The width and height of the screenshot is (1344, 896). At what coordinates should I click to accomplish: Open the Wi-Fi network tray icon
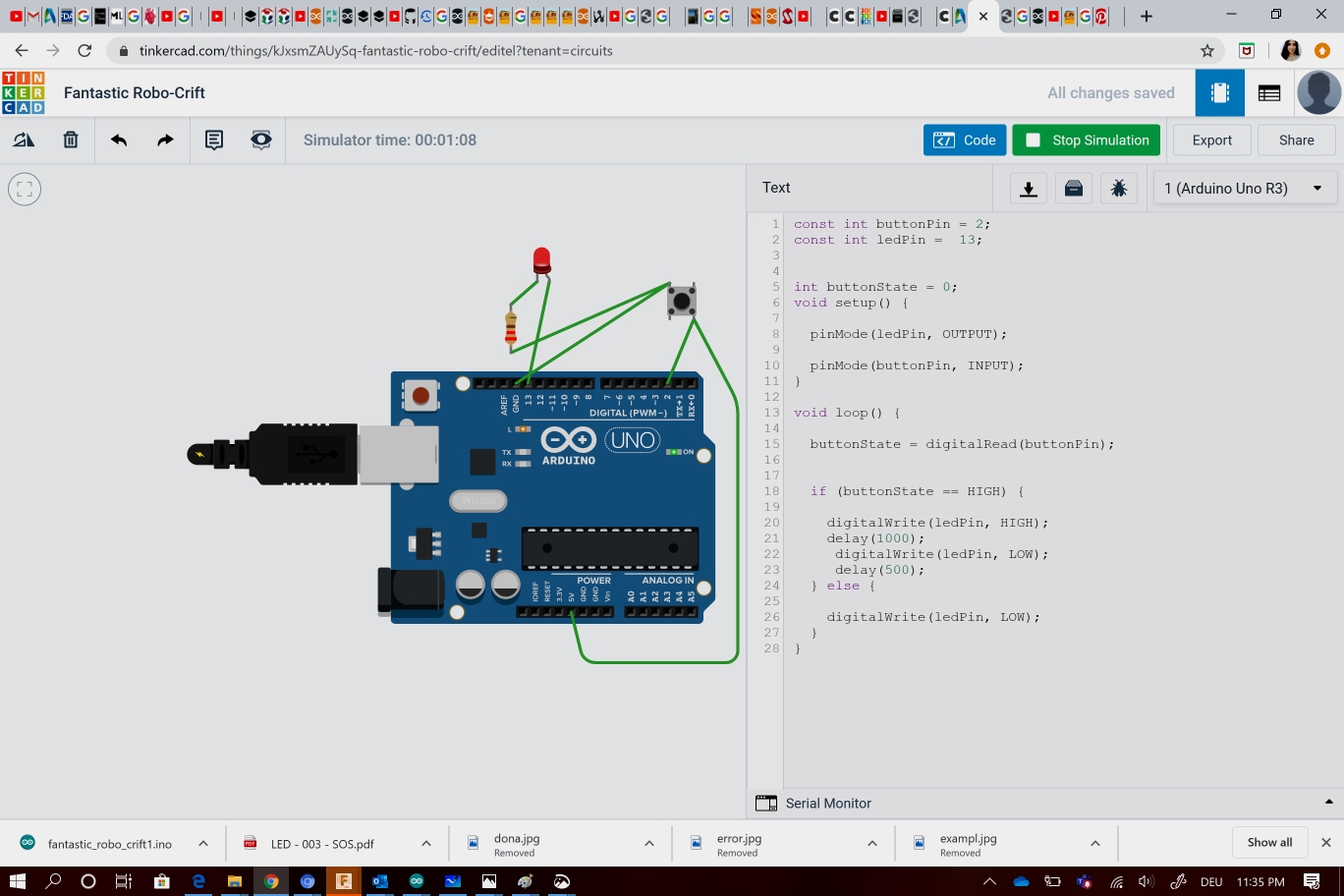(x=1116, y=881)
